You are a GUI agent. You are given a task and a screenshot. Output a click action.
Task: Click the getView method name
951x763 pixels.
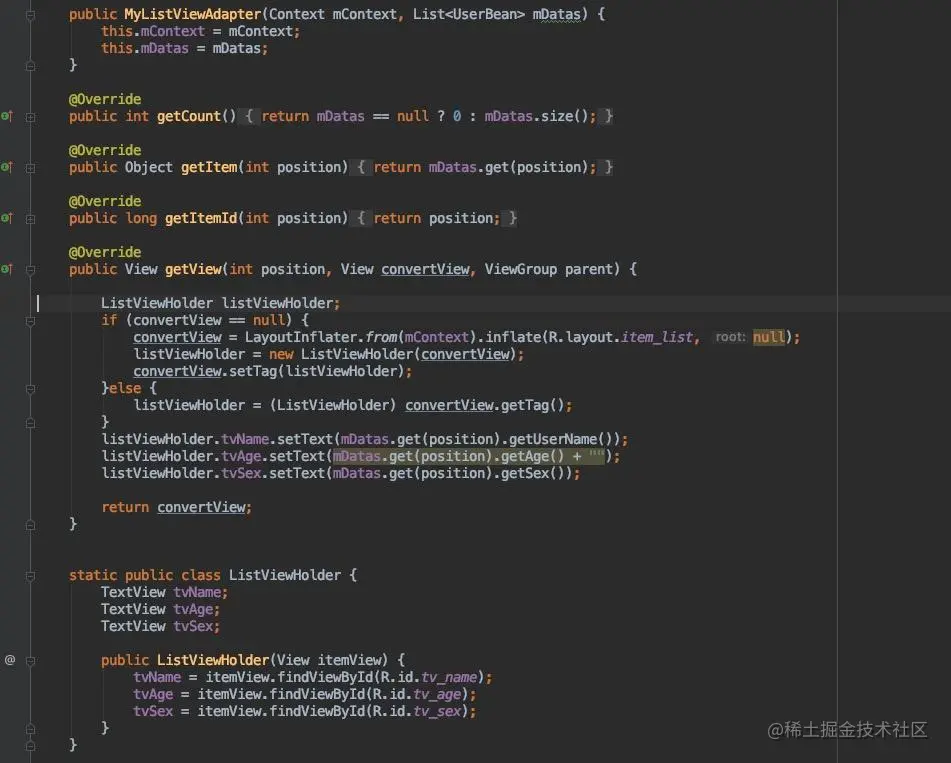click(193, 269)
